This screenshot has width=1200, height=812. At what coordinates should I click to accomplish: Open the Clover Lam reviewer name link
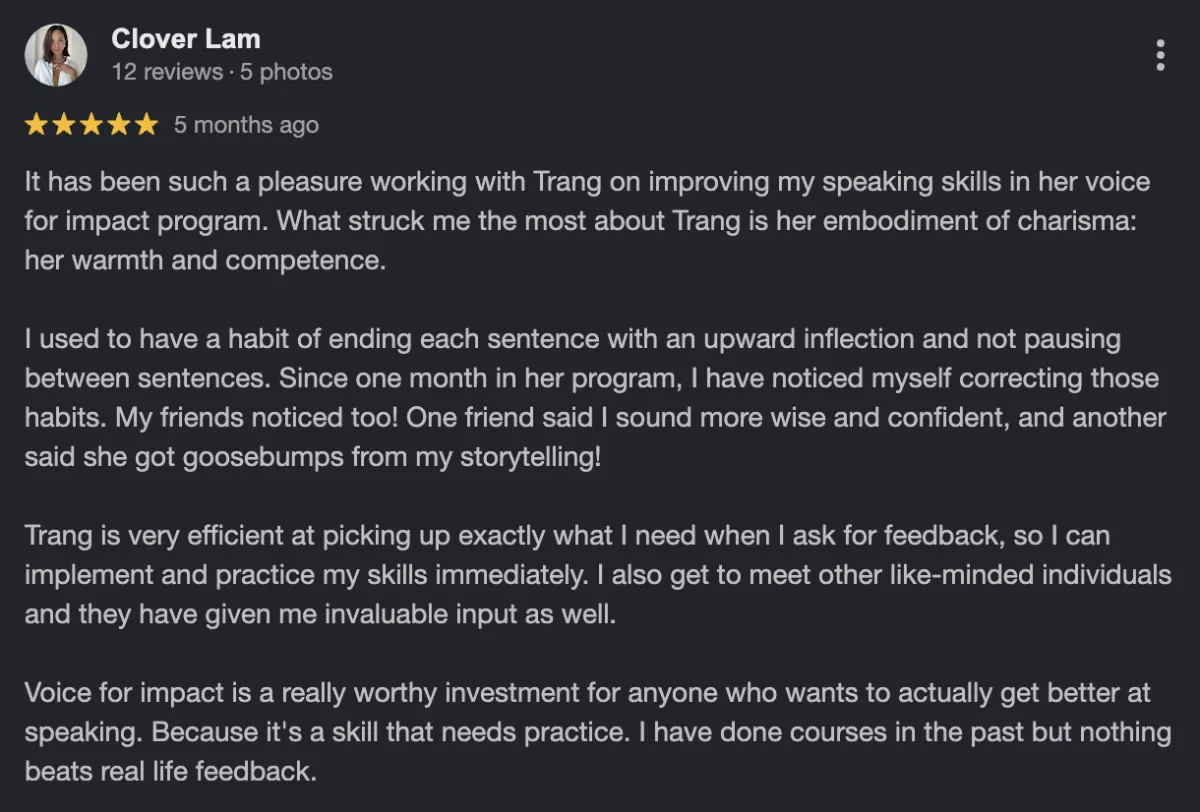coord(186,39)
